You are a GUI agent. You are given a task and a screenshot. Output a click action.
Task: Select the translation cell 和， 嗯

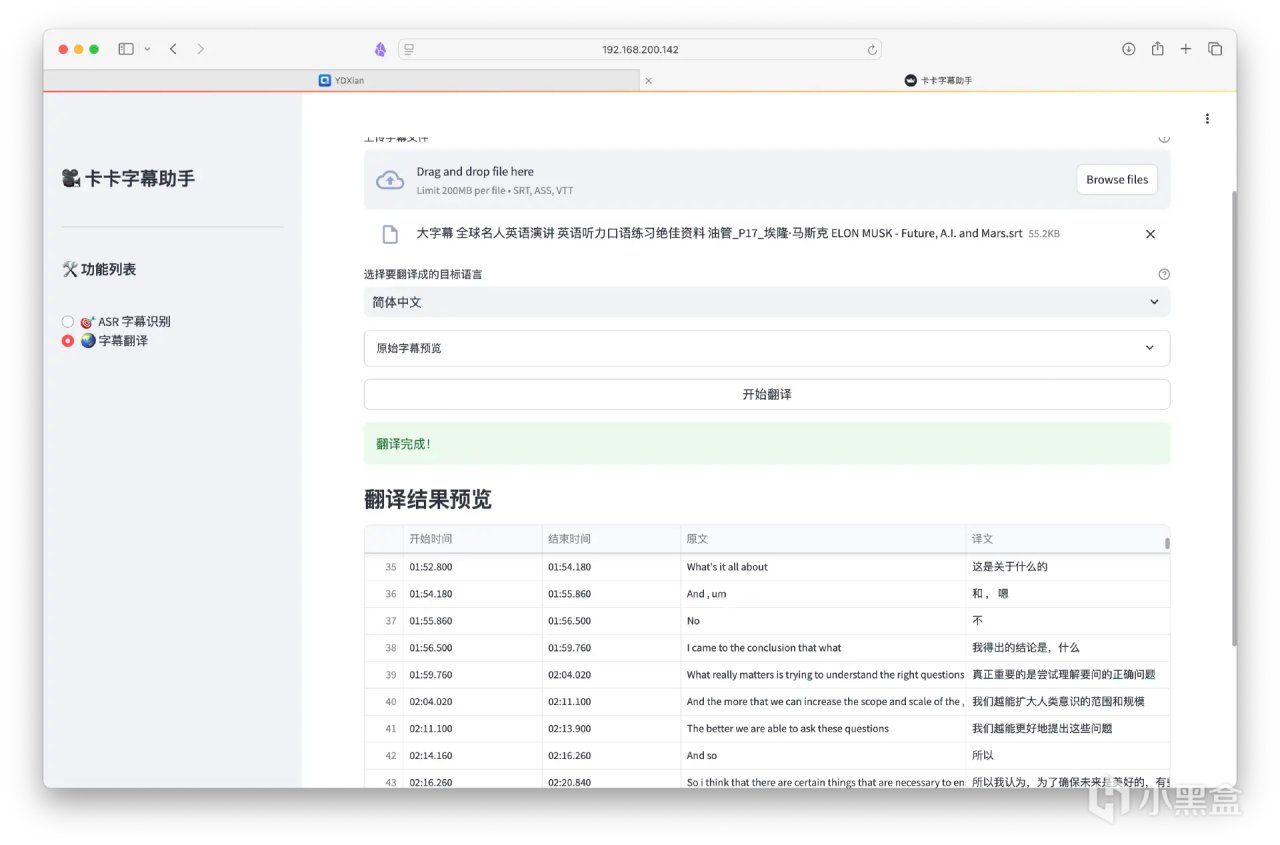pos(1067,594)
